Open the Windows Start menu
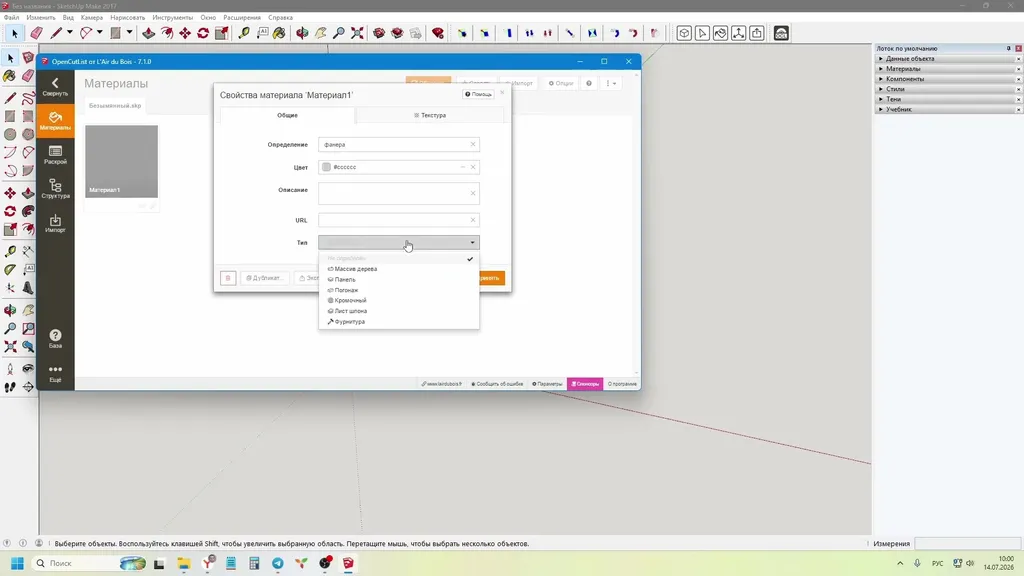This screenshot has width=1024, height=576. [x=18, y=563]
